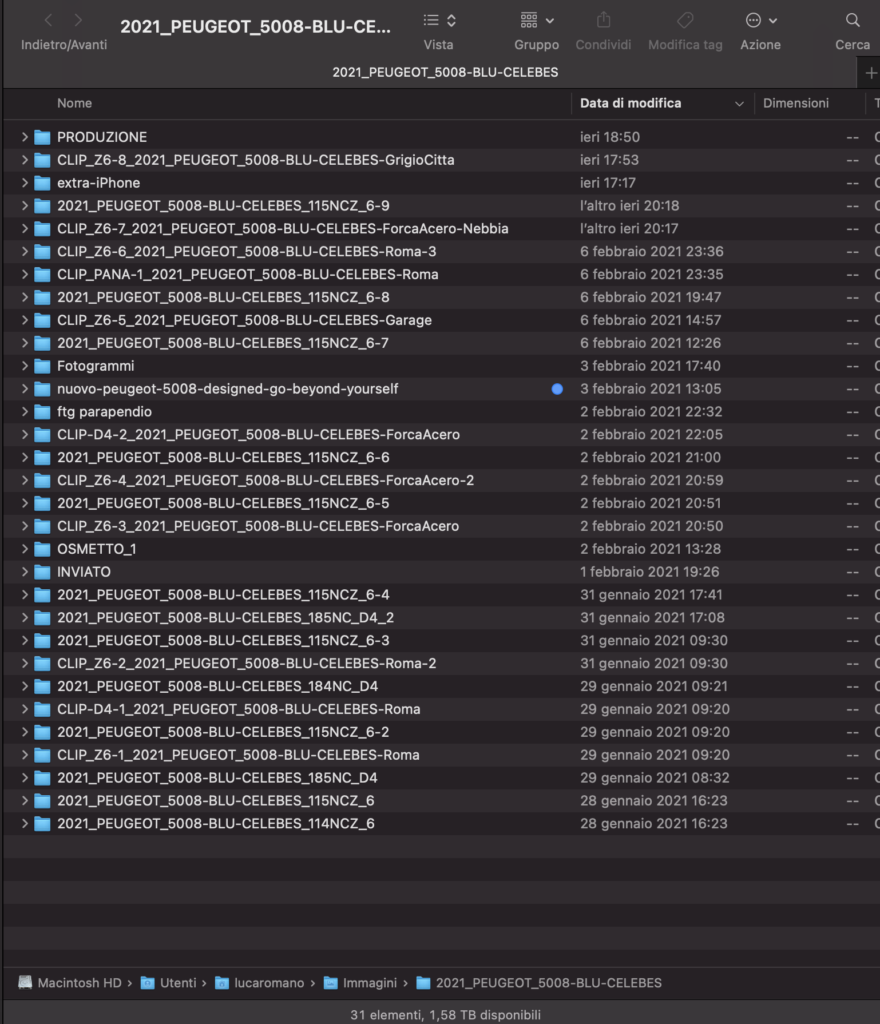Expand the Fotogrammi folder chevron
Screen dimensions: 880x1024
(x=24, y=366)
